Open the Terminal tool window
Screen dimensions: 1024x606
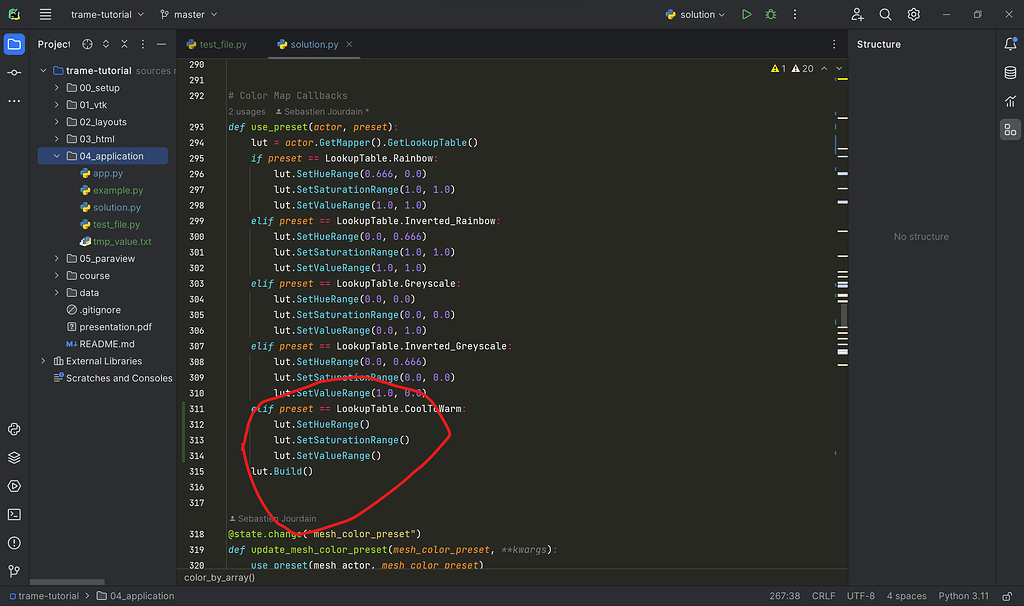(x=14, y=514)
